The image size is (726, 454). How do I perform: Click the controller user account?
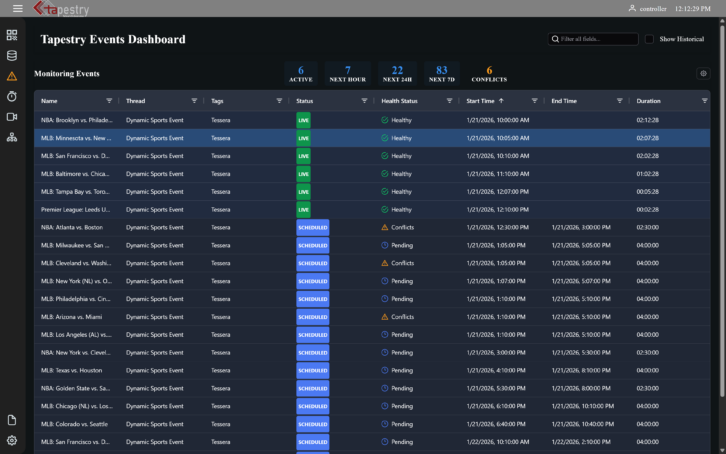pos(647,8)
